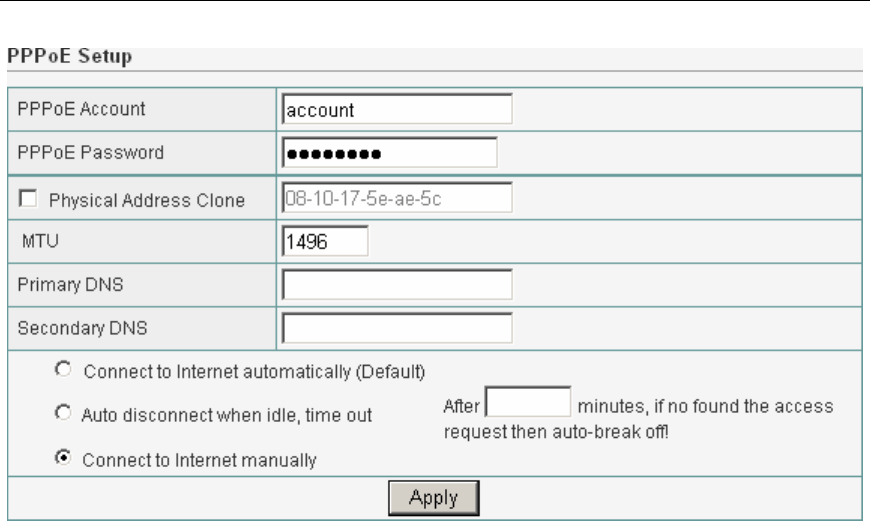Click the greyed-out physical address field

pos(397,198)
